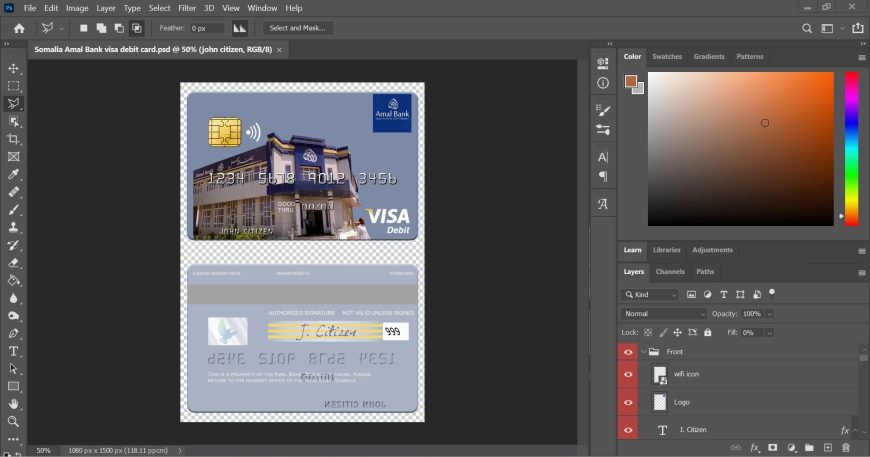The height and width of the screenshot is (457, 870).
Task: Click the Select and Mask button
Action: coord(298,28)
